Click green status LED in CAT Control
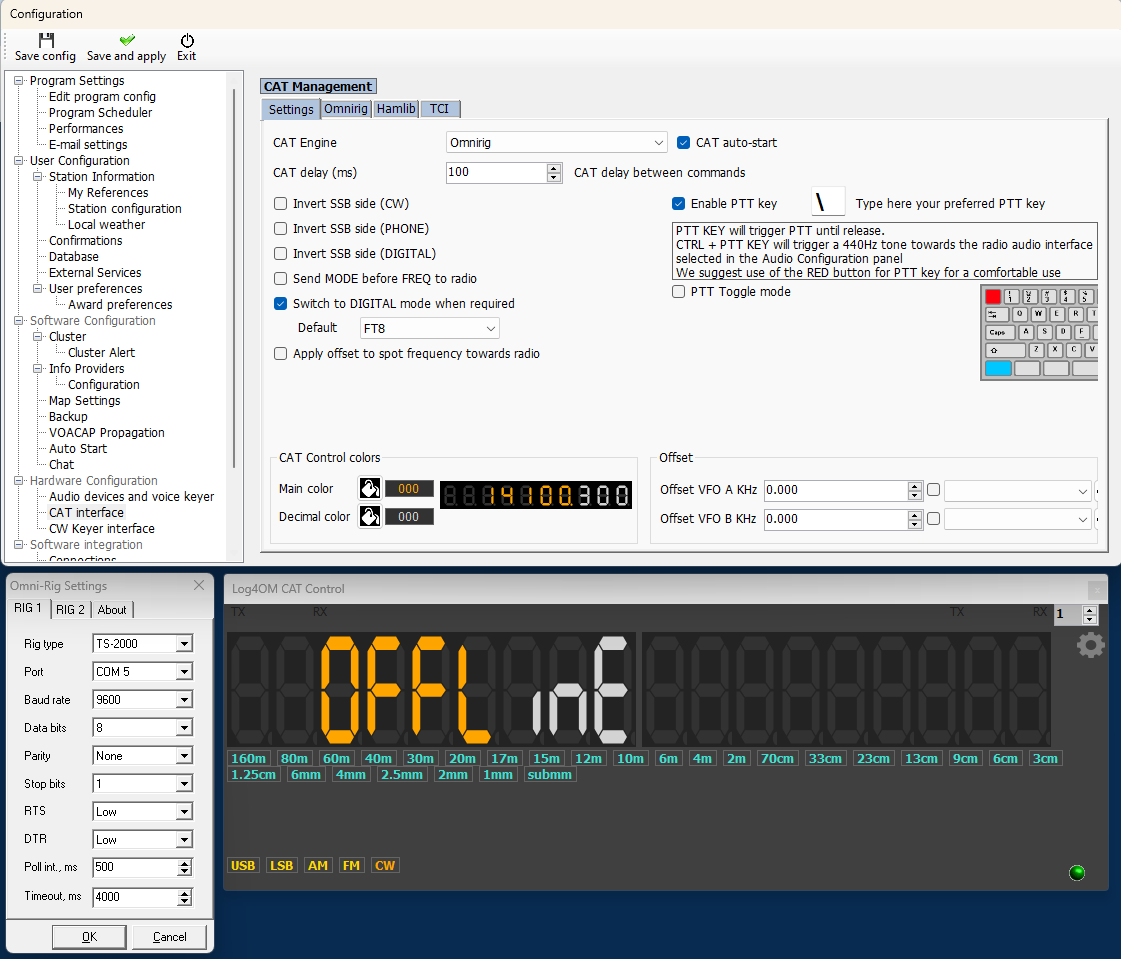This screenshot has width=1121, height=959. (1077, 872)
